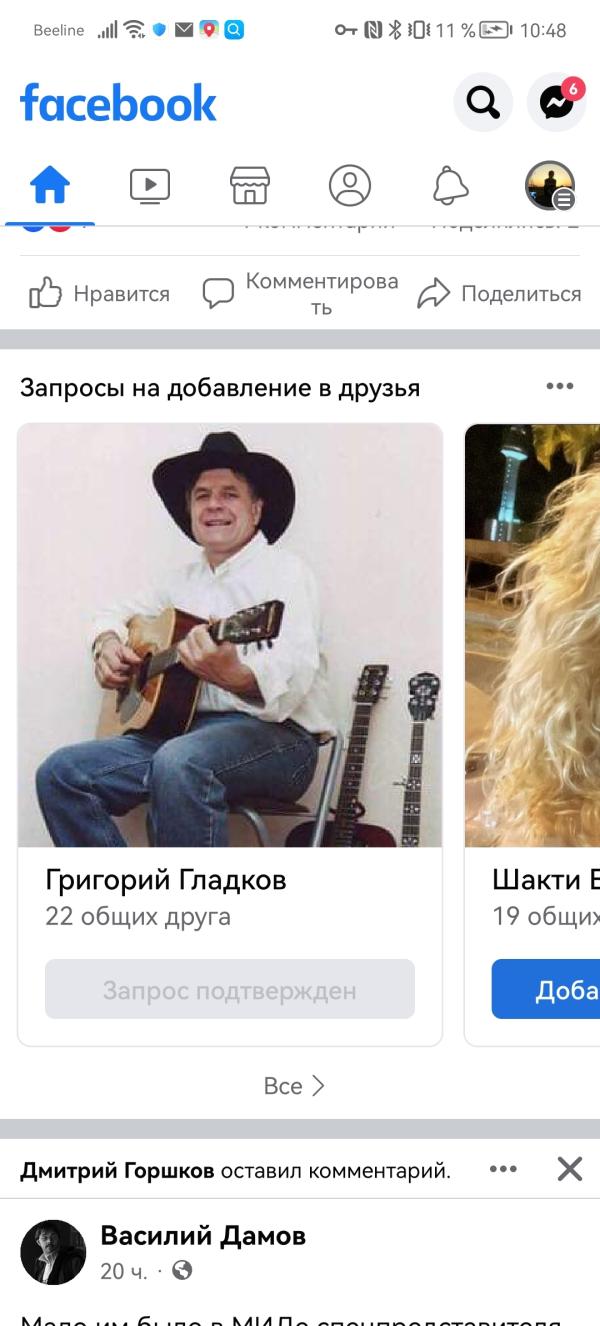Share the post with Поделиться
This screenshot has width=600, height=1326.
[499, 294]
